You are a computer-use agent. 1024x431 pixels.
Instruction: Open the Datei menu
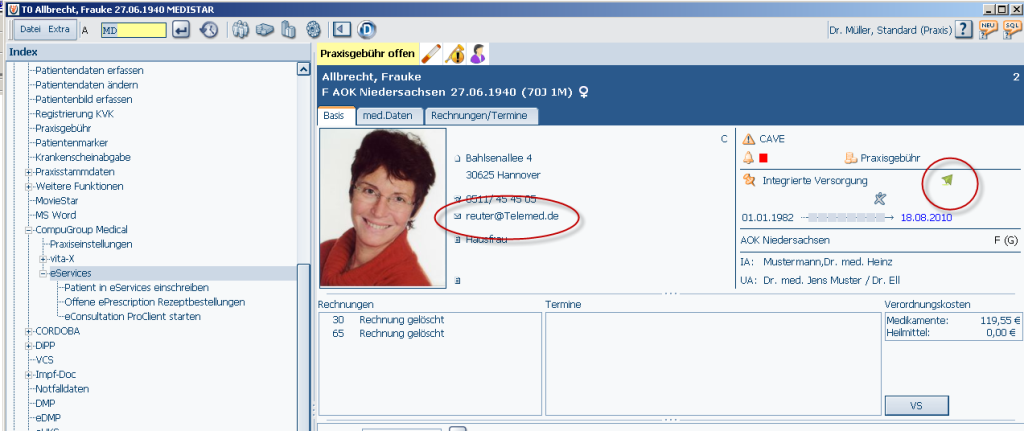[30, 29]
